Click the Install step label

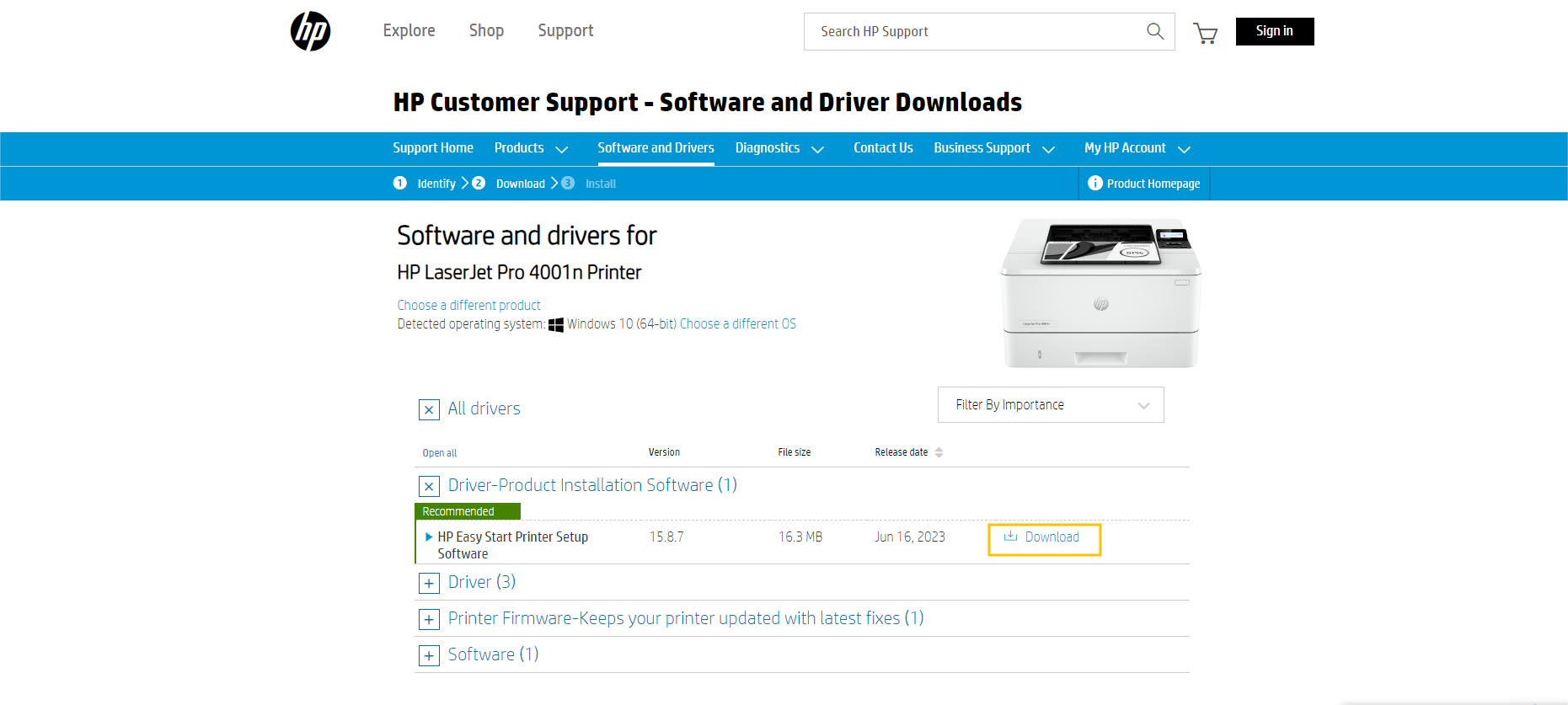tap(601, 184)
